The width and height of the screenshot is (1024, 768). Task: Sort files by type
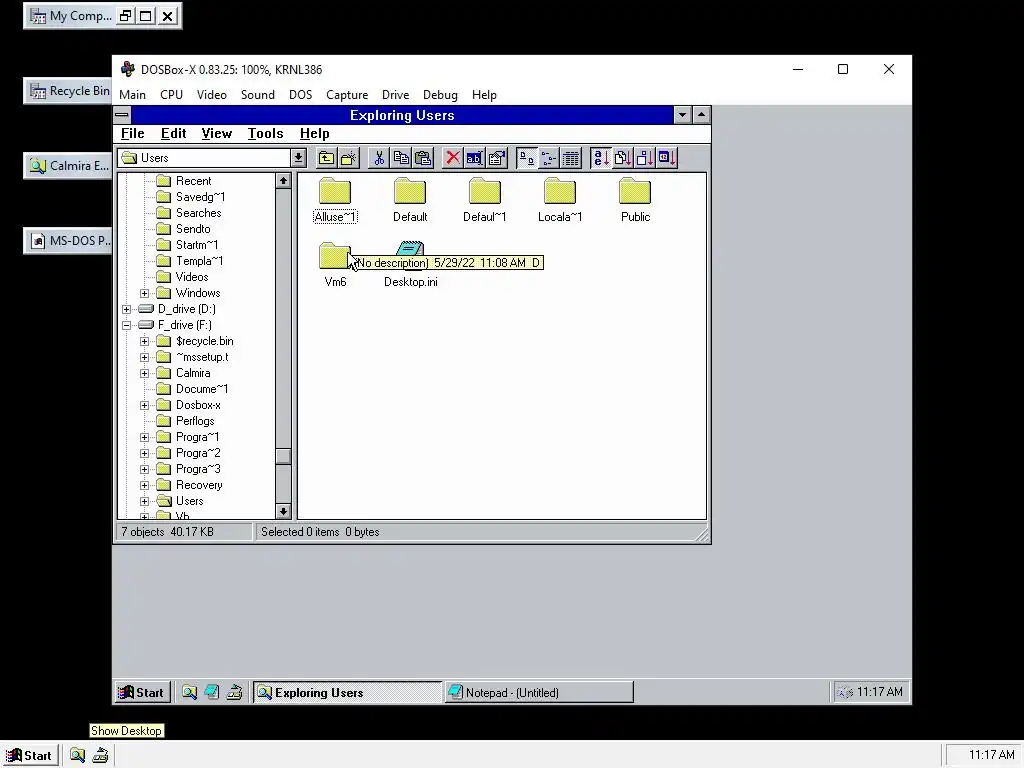coord(622,158)
